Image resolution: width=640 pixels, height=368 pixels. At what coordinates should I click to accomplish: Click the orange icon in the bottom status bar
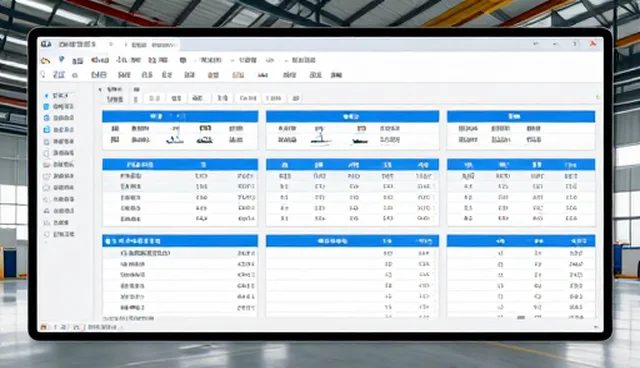[x=44, y=327]
